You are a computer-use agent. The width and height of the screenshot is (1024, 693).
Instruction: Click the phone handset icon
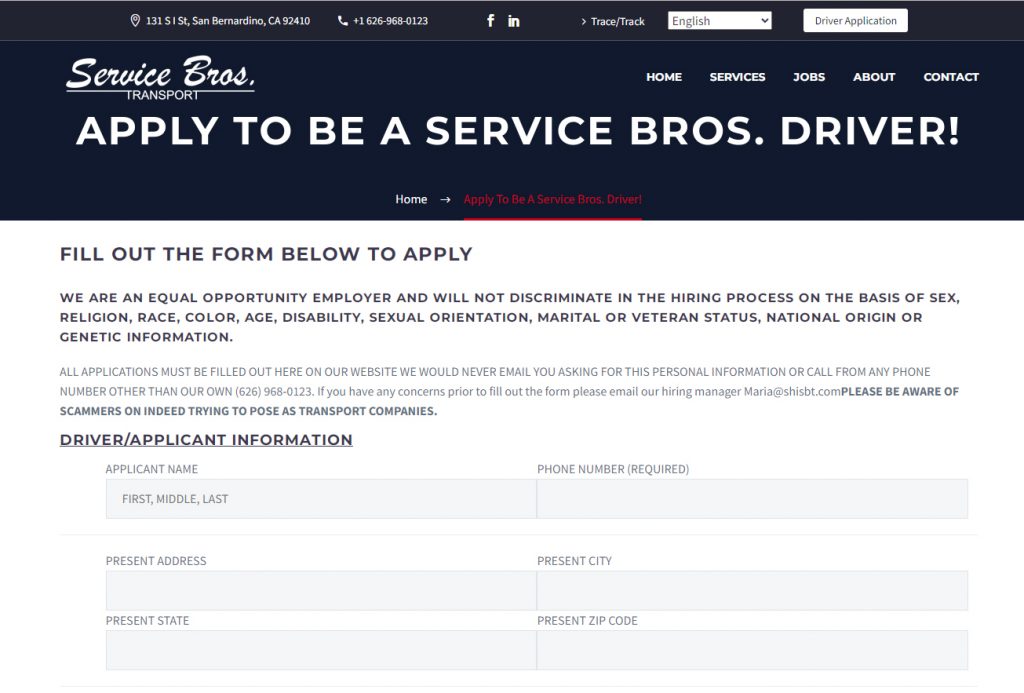[343, 20]
